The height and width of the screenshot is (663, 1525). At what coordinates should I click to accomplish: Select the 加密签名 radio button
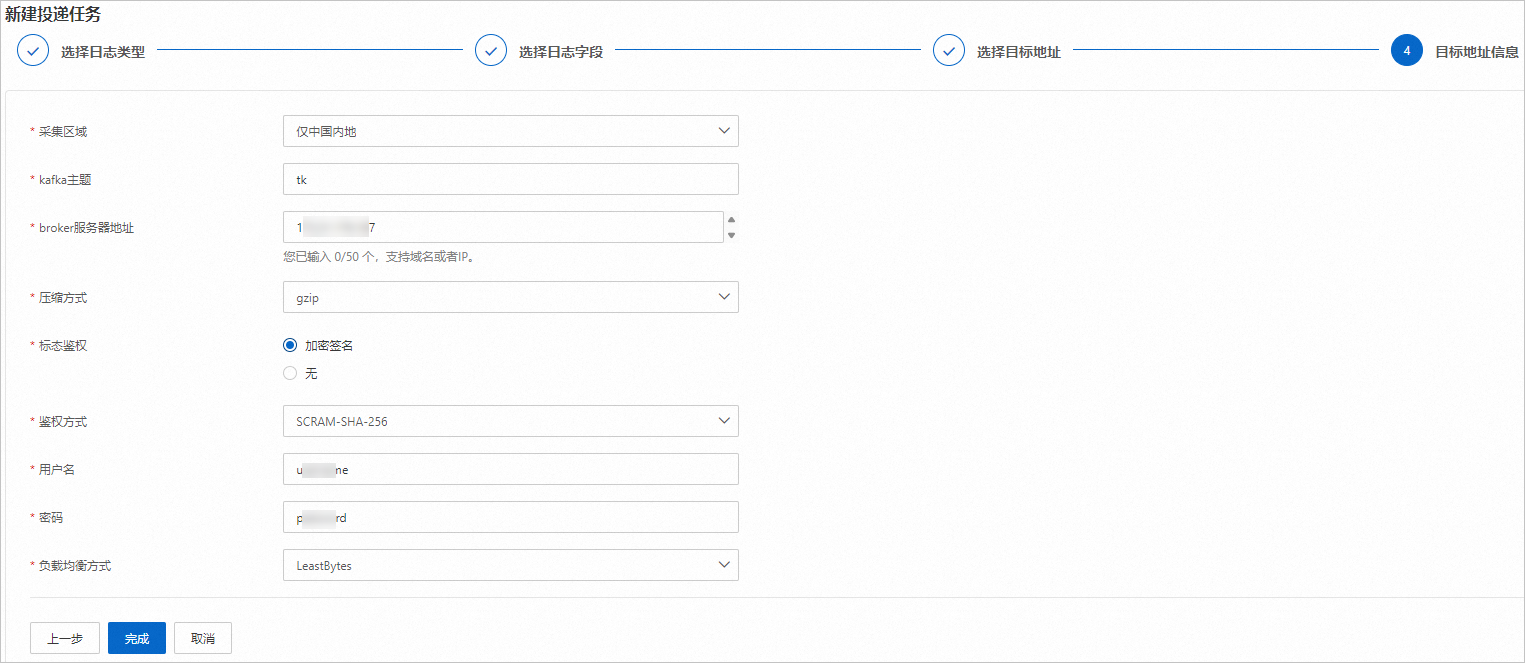290,345
